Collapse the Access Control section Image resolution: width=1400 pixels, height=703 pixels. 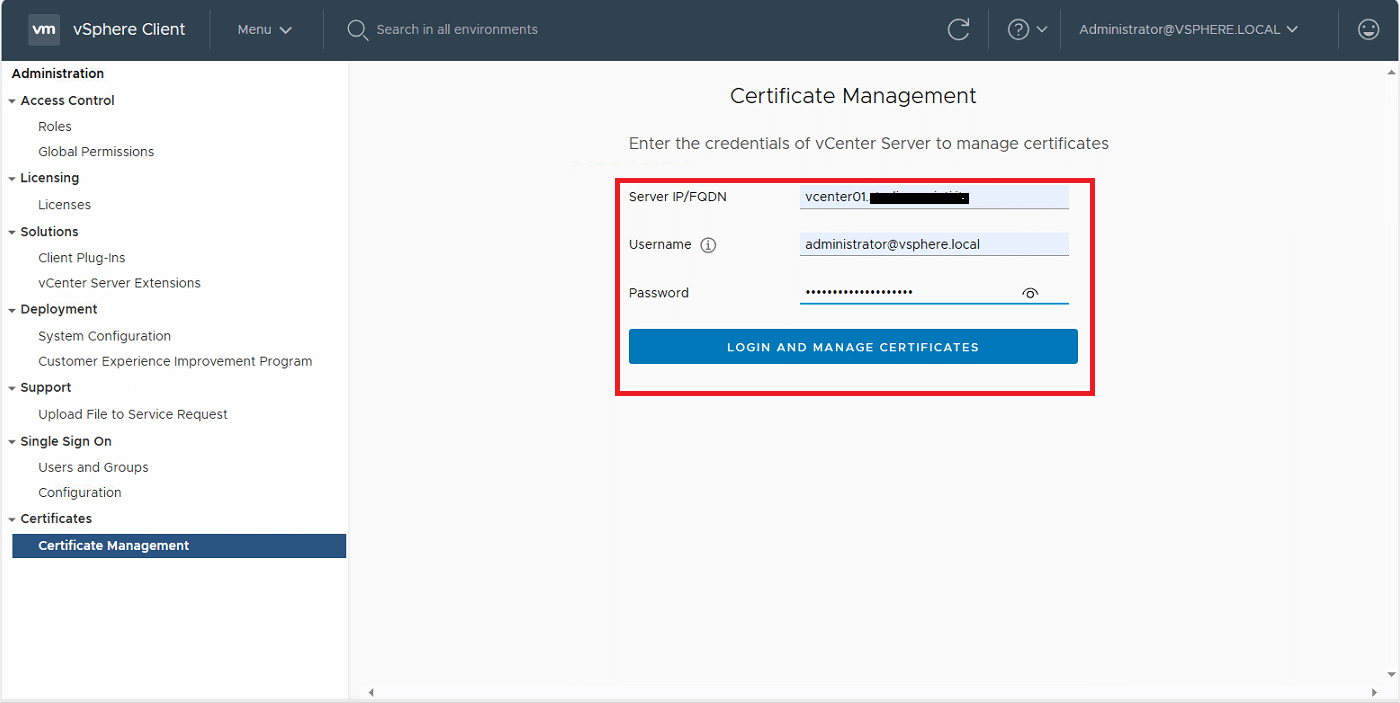tap(12, 101)
